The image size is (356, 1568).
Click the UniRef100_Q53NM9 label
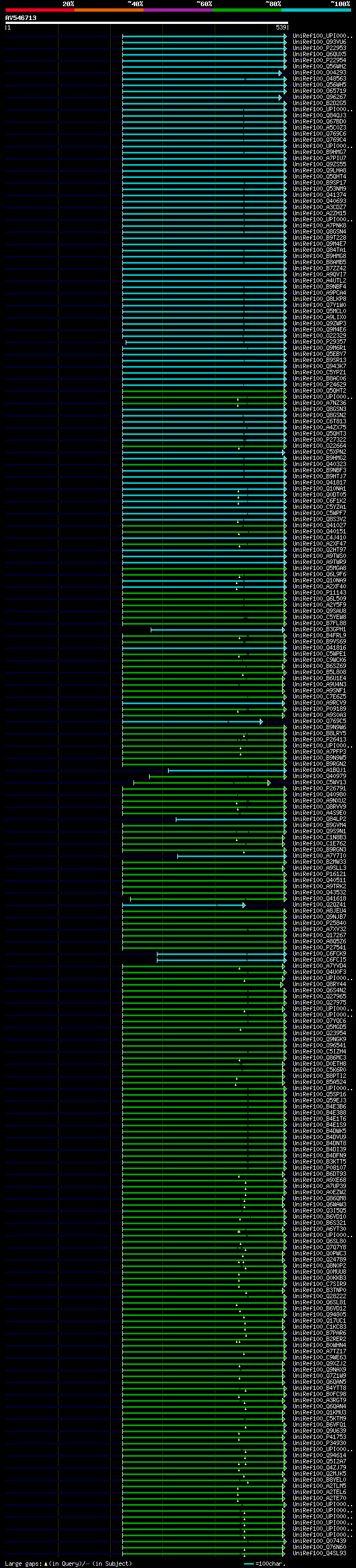point(319,189)
